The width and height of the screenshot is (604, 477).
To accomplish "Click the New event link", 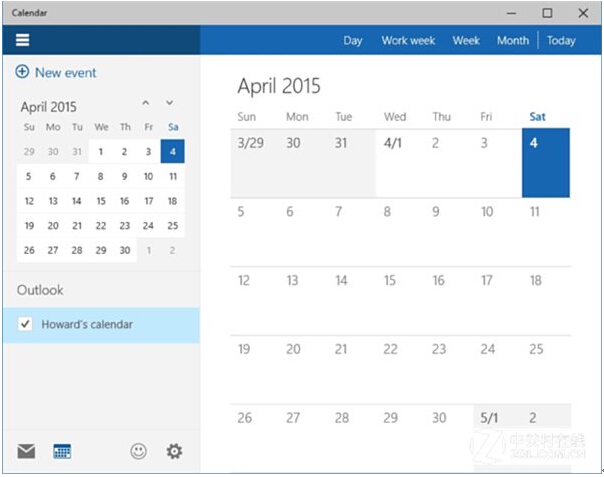I will click(65, 73).
